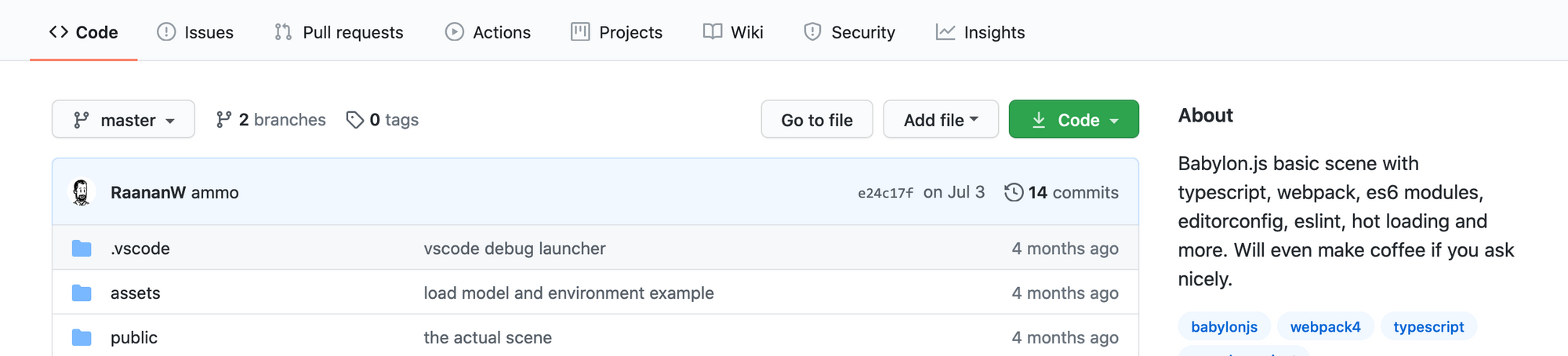Expand the Add file dropdown
The height and width of the screenshot is (356, 1568).
[940, 120]
